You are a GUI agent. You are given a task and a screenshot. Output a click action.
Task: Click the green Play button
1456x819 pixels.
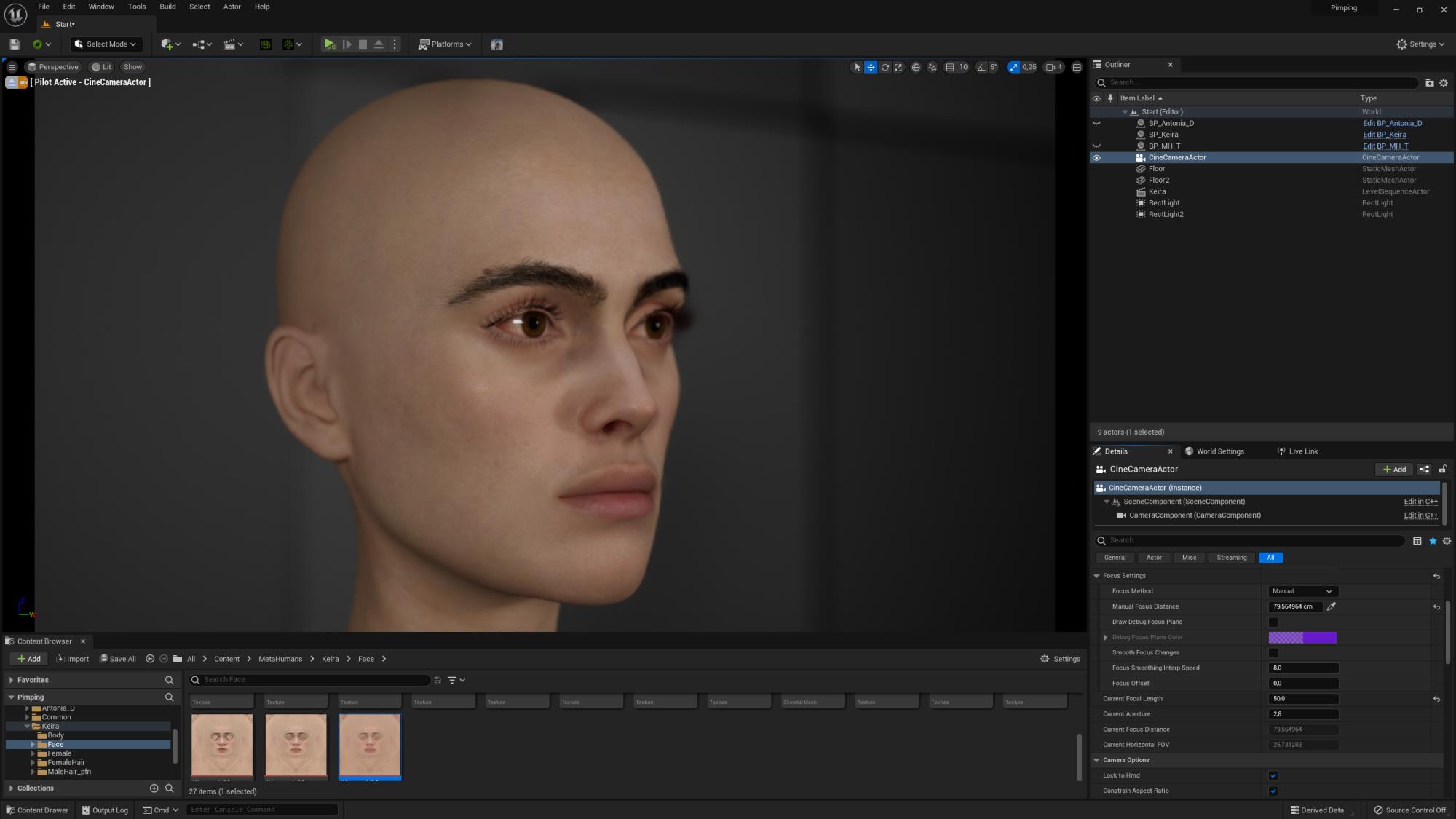330,44
